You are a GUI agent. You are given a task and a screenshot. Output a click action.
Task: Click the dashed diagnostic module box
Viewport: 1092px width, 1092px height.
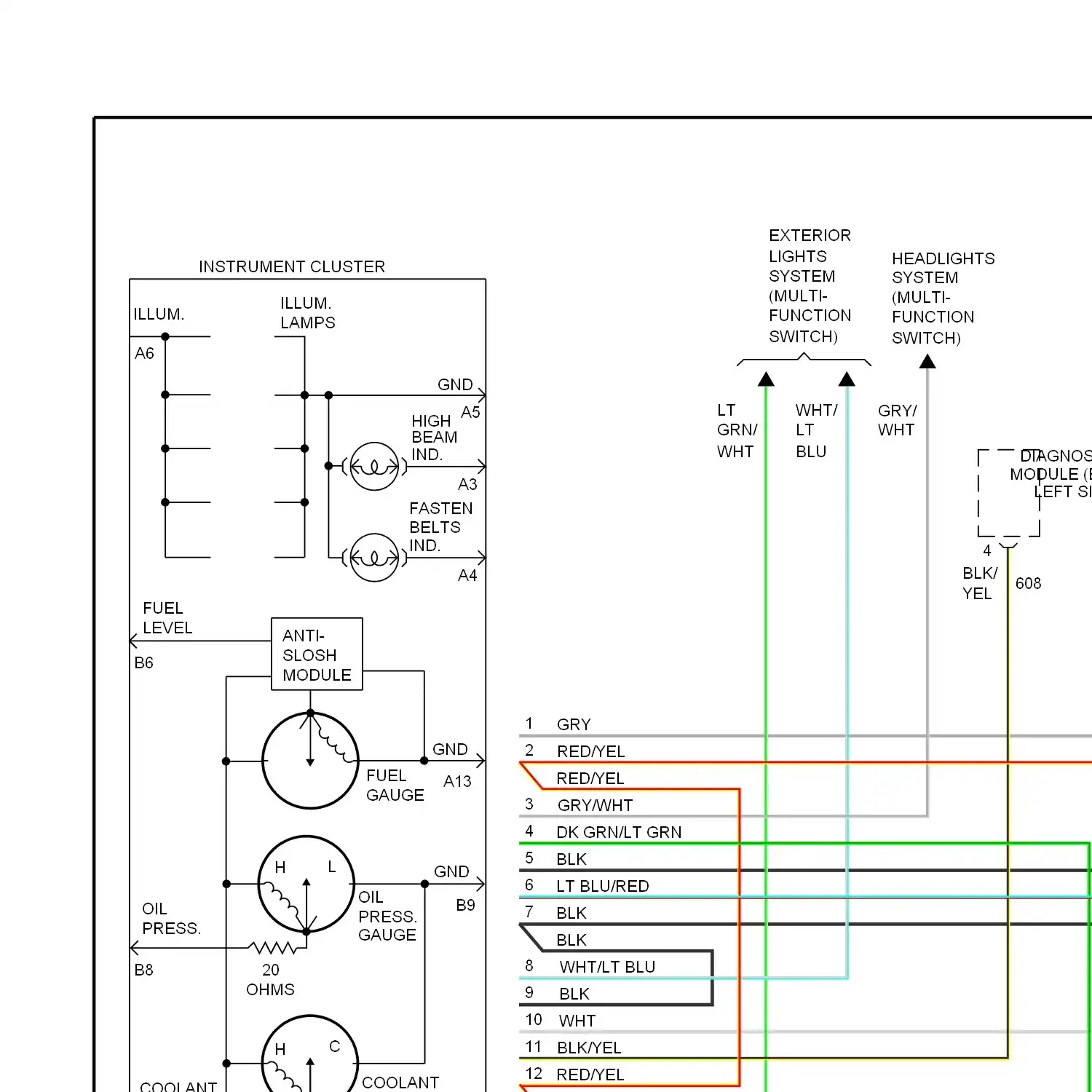(1009, 493)
